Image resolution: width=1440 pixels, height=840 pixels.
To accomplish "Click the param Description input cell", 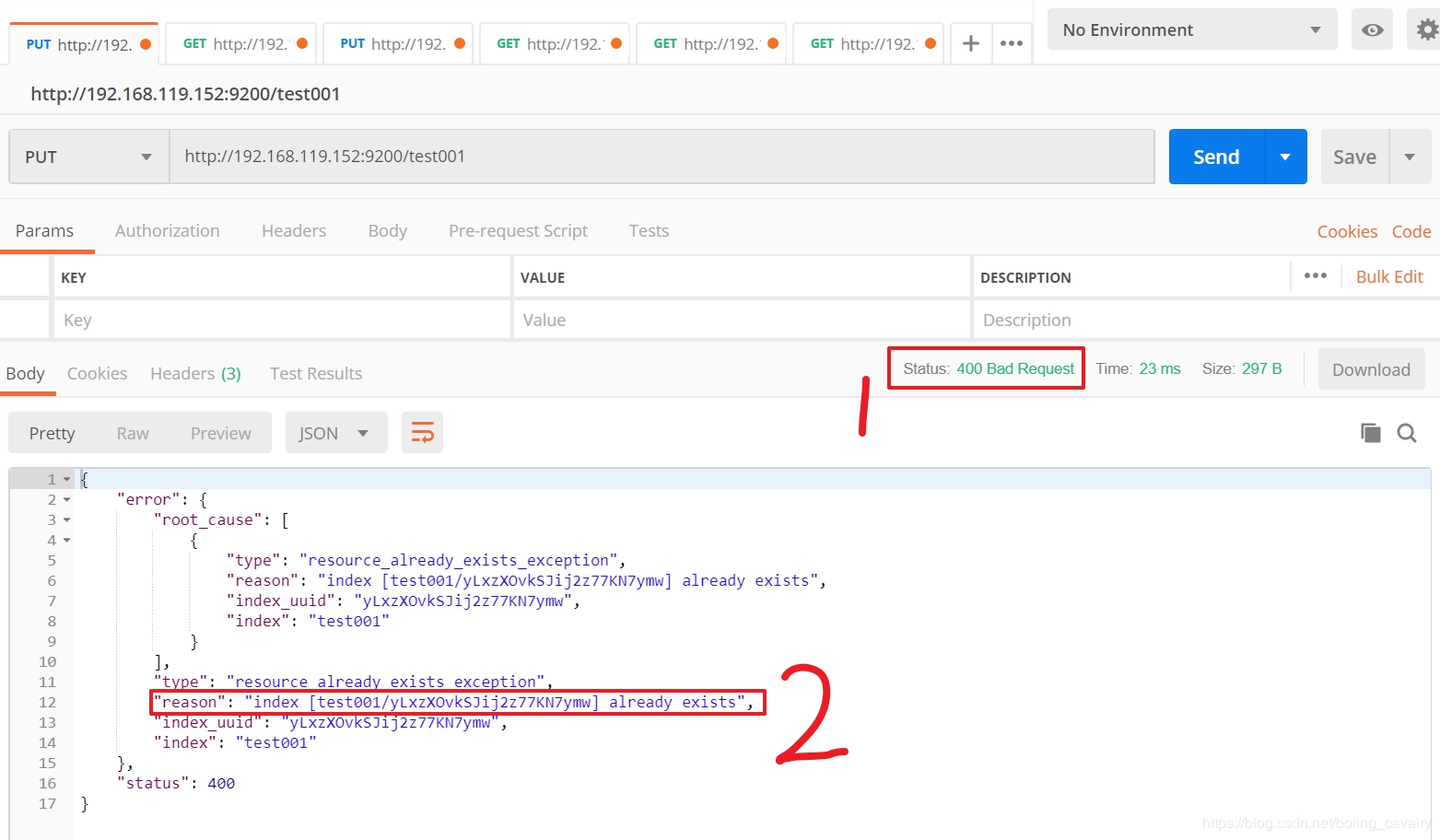I will (x=1206, y=320).
